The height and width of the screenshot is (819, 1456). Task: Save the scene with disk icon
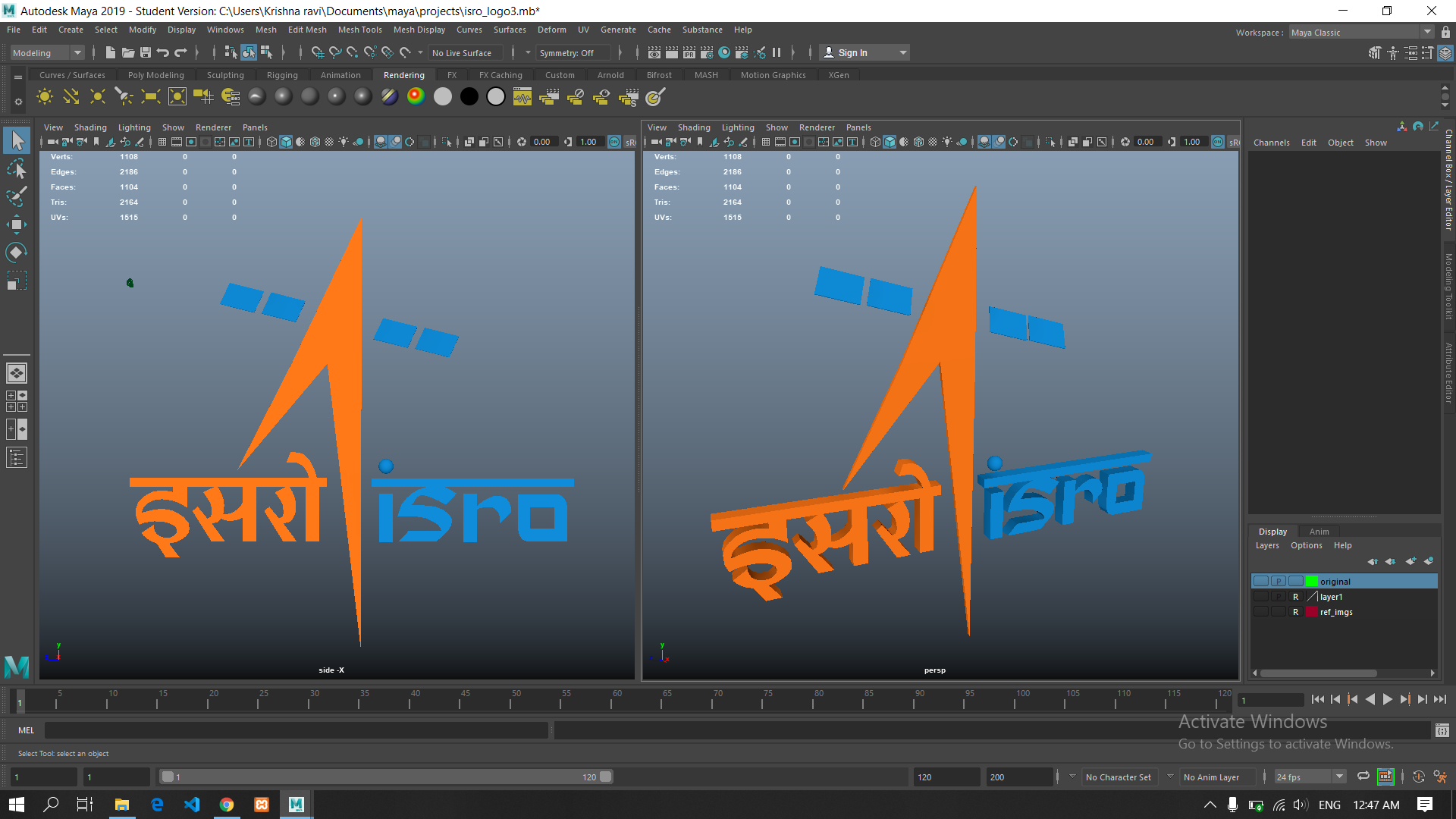pyautogui.click(x=146, y=52)
